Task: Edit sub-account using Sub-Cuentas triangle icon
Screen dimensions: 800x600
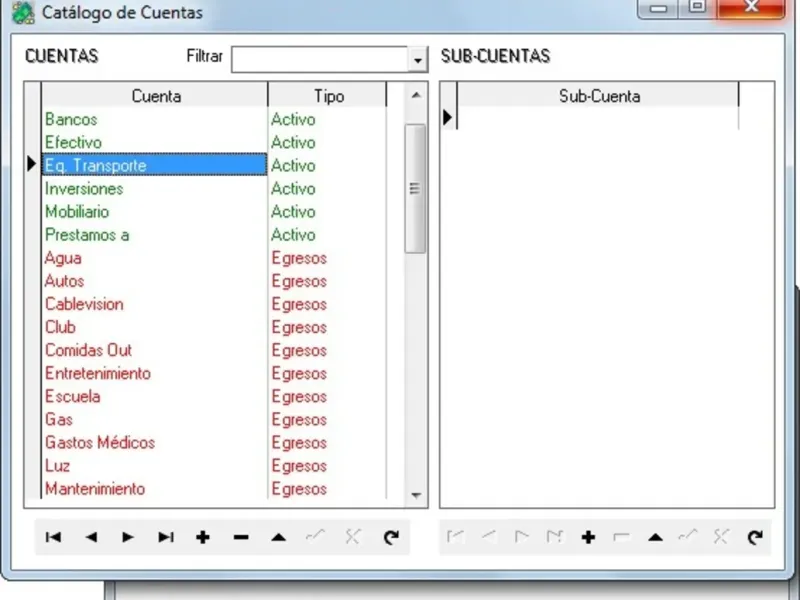Action: pyautogui.click(x=655, y=537)
